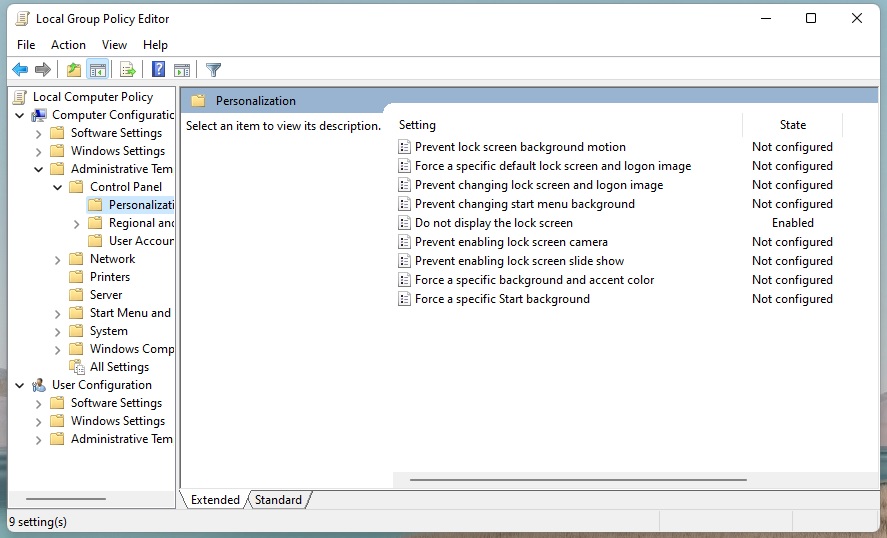
Task: Select 'Force a specific background and accent color'
Action: coord(534,280)
